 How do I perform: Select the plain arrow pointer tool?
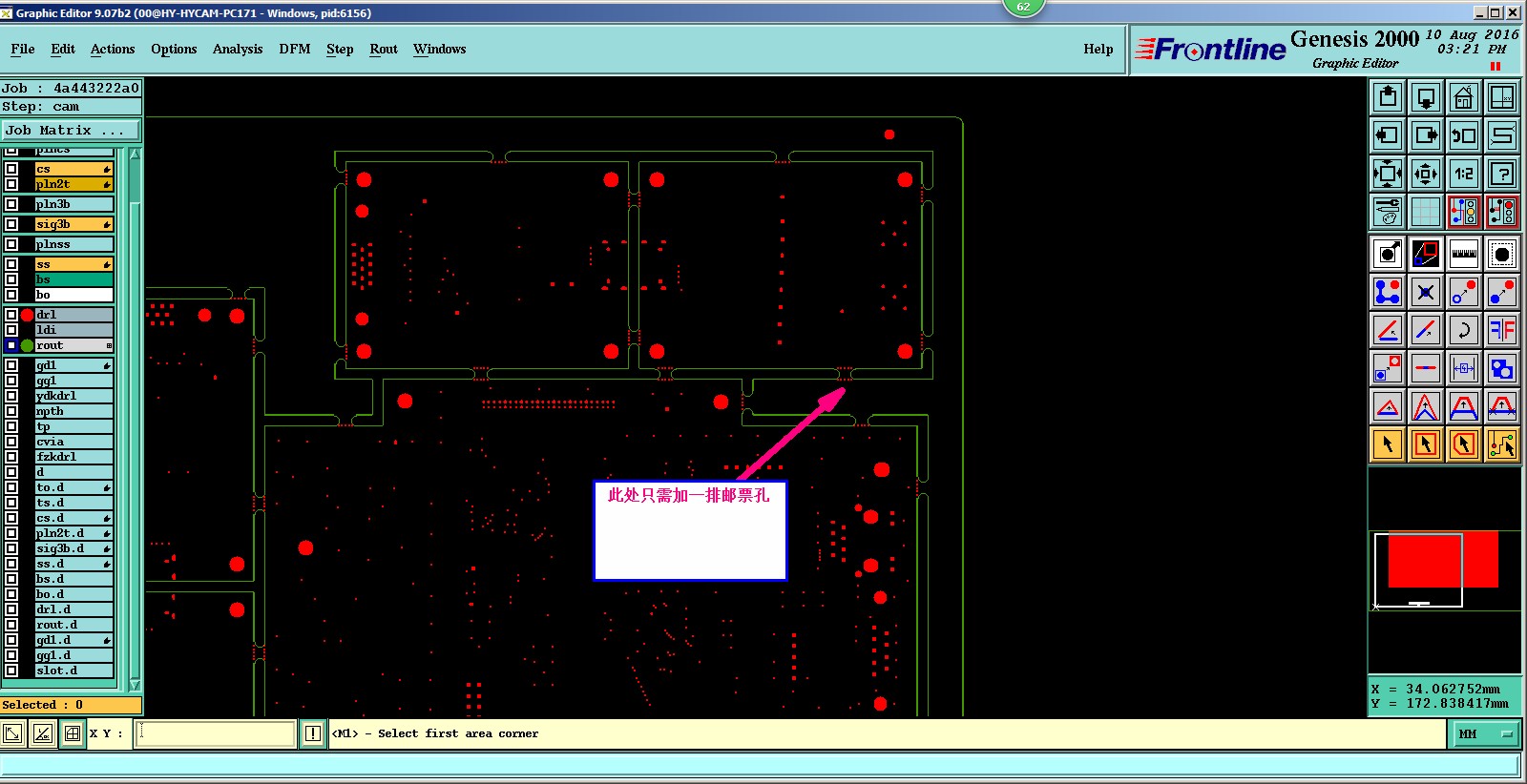pyautogui.click(x=1388, y=444)
